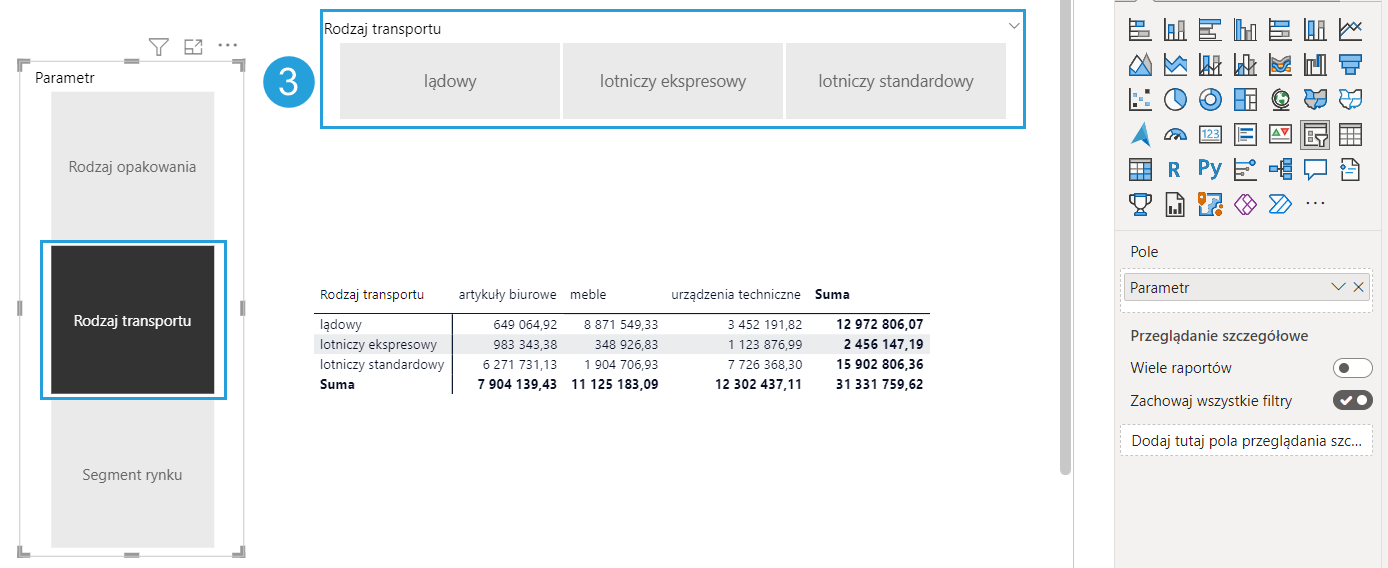Select the pie chart visual icon
This screenshot has height=568, width=1388.
pos(1175,99)
